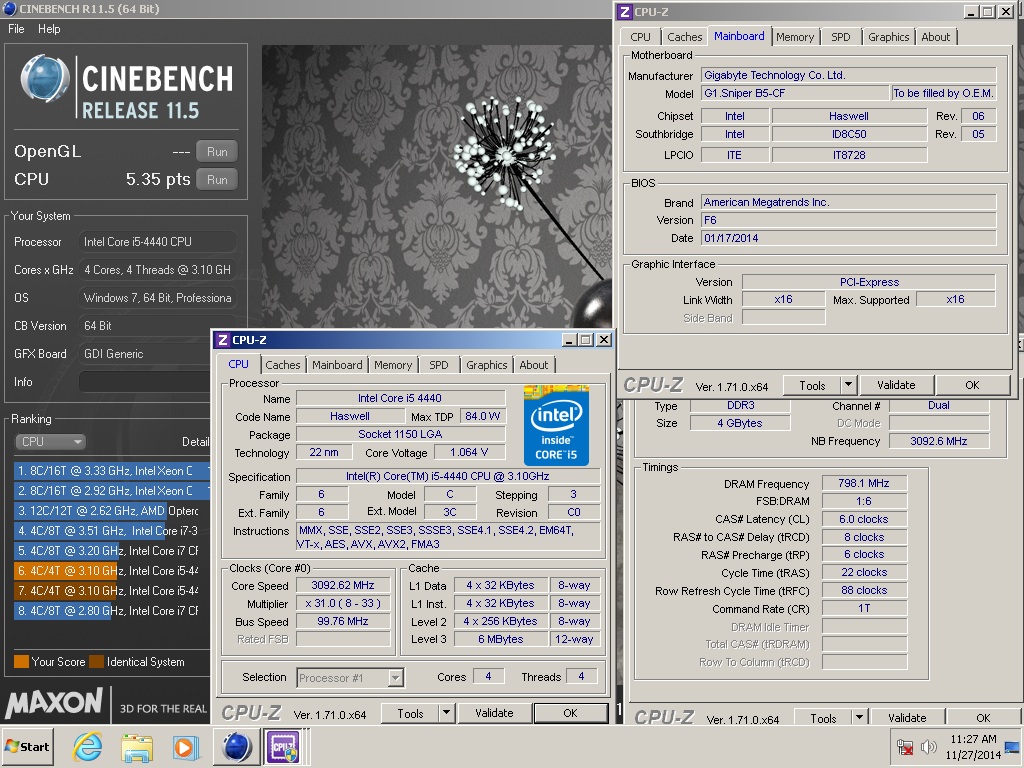Click the Intel inside Core i5 logo
Image resolution: width=1024 pixels, height=768 pixels.
tap(556, 424)
